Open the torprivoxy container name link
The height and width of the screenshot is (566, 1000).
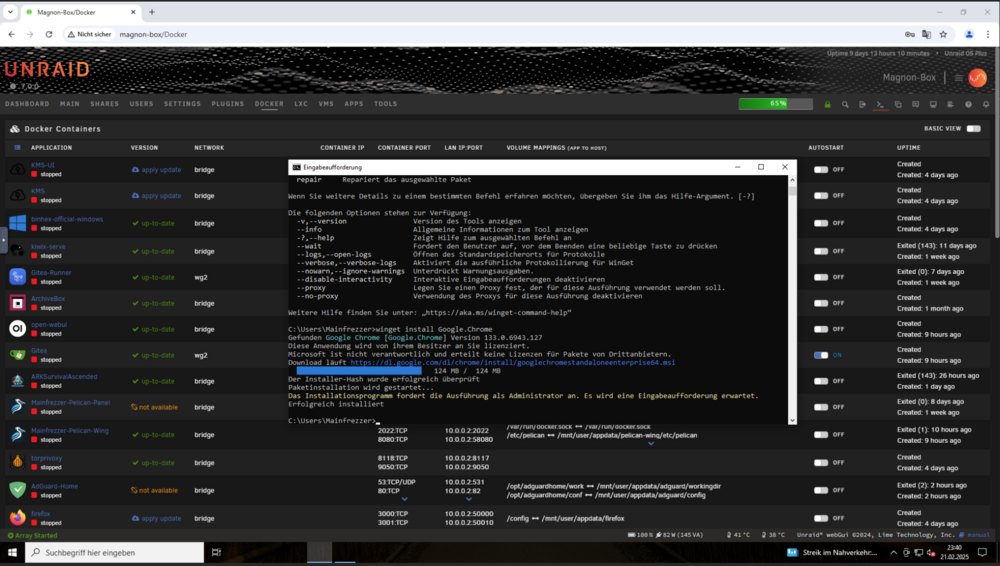(x=47, y=458)
